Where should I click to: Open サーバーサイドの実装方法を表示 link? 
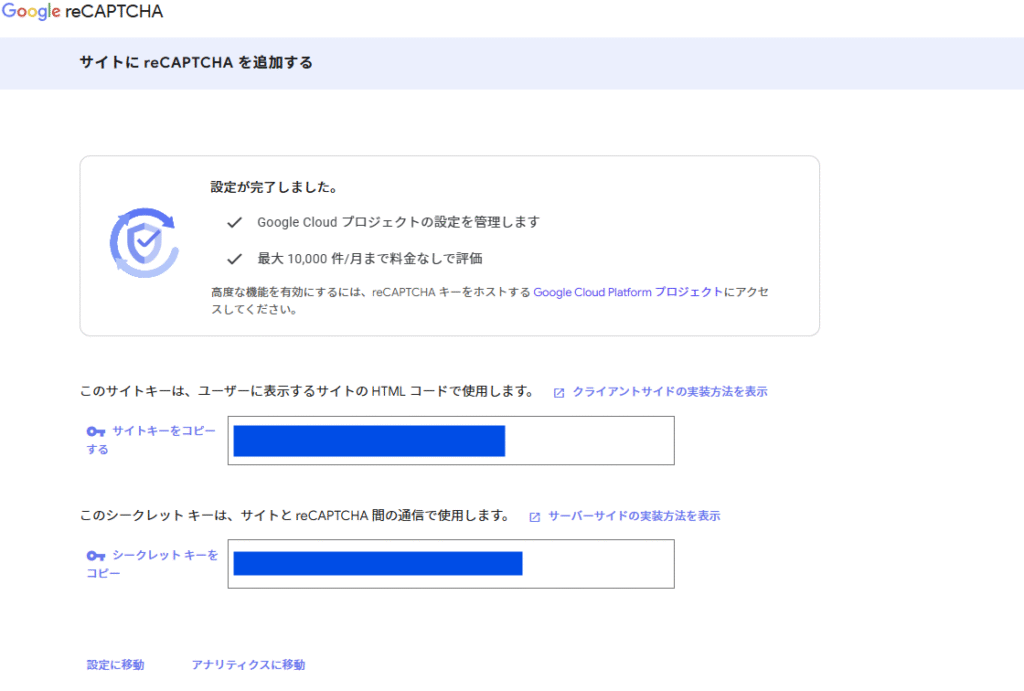pyautogui.click(x=634, y=516)
